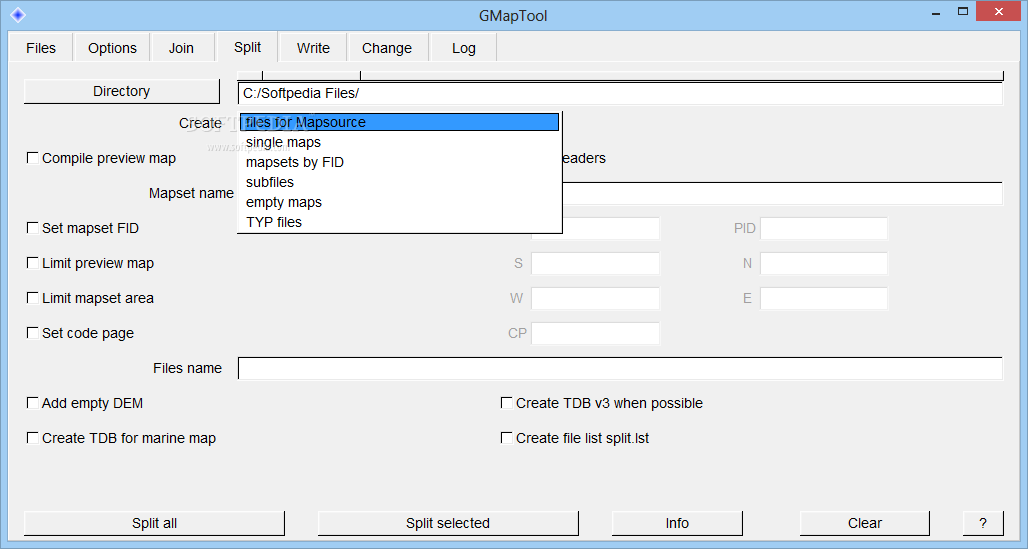Switch to the Change tab
1028x549 pixels.
tap(387, 48)
